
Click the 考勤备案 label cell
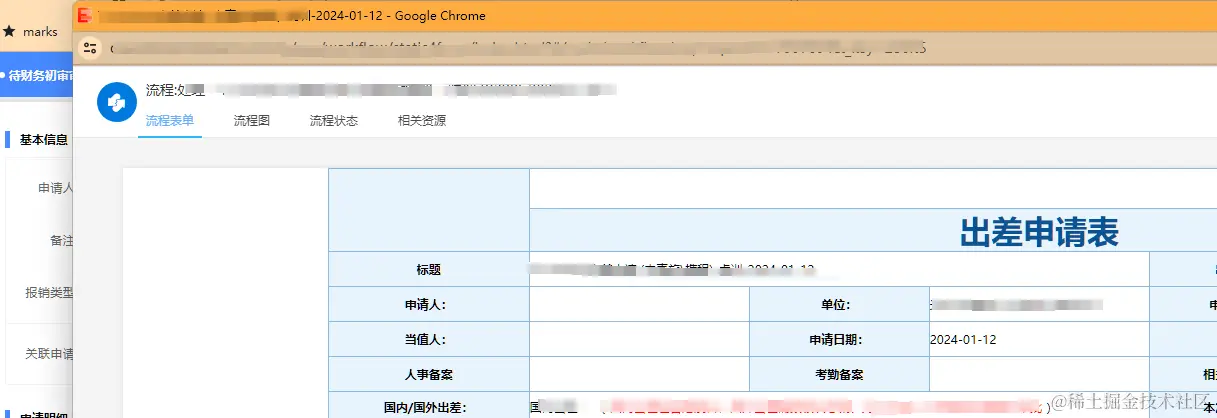click(839, 374)
